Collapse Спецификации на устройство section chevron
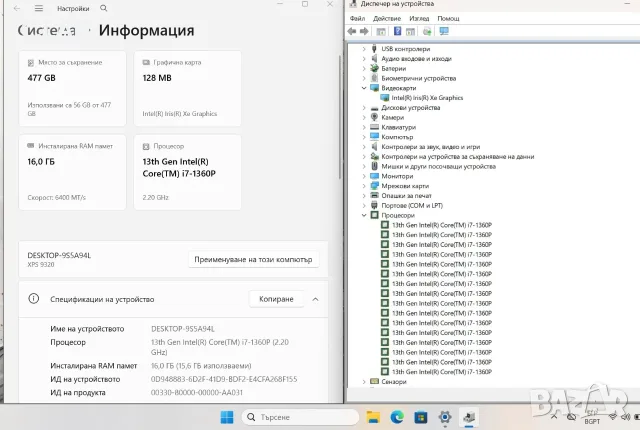640x430 pixels. pos(315,299)
